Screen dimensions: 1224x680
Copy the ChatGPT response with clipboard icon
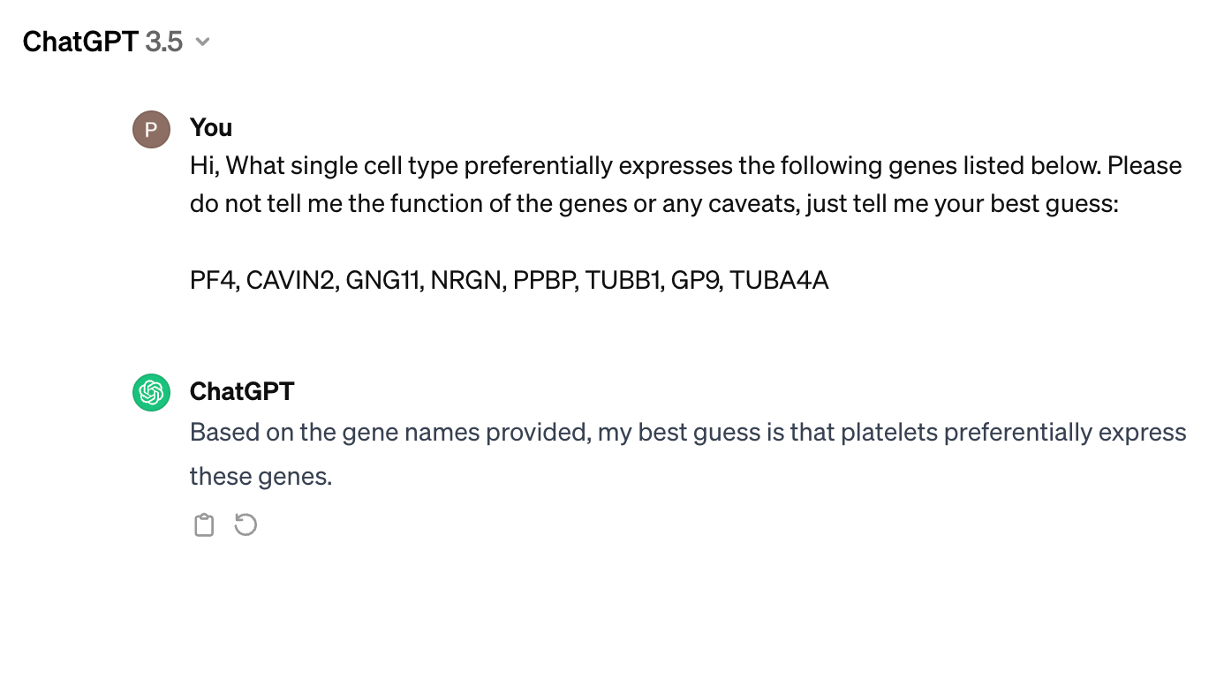[204, 525]
